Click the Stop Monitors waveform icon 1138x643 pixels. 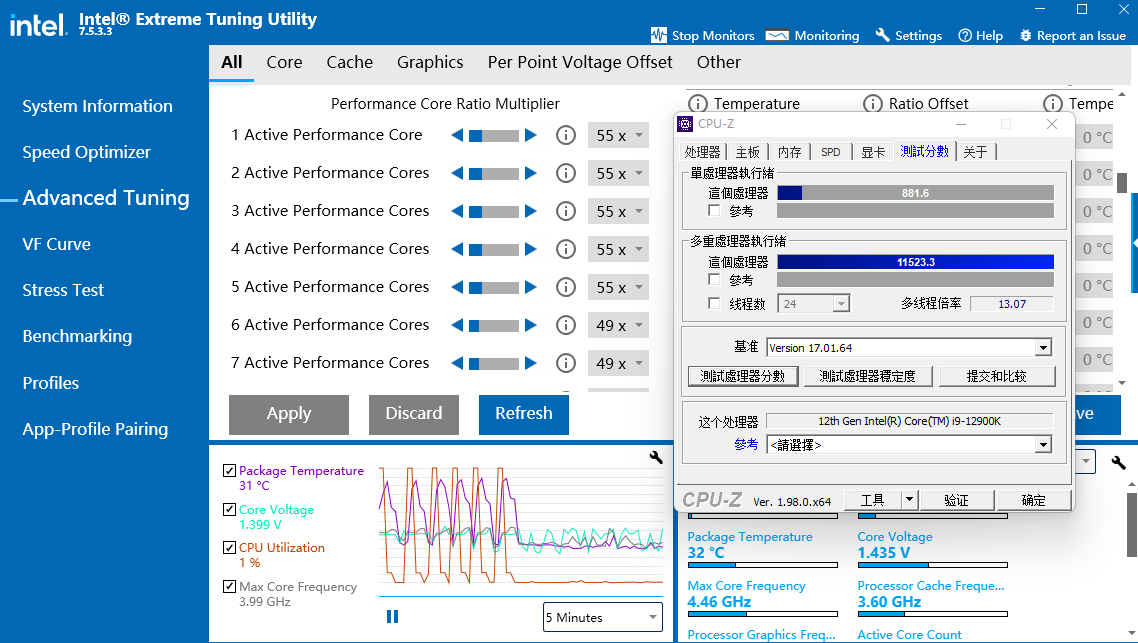point(658,35)
